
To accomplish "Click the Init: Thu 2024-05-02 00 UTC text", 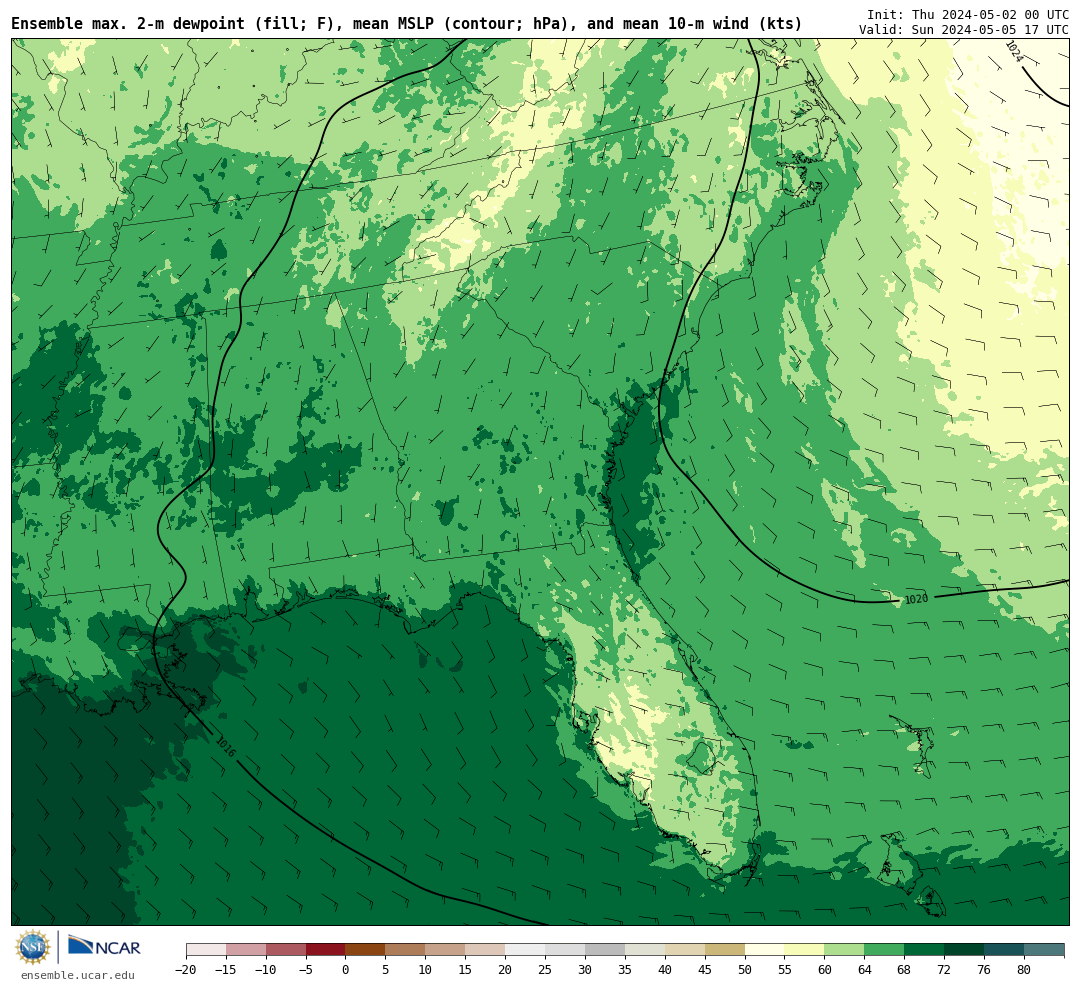I will click(968, 14).
